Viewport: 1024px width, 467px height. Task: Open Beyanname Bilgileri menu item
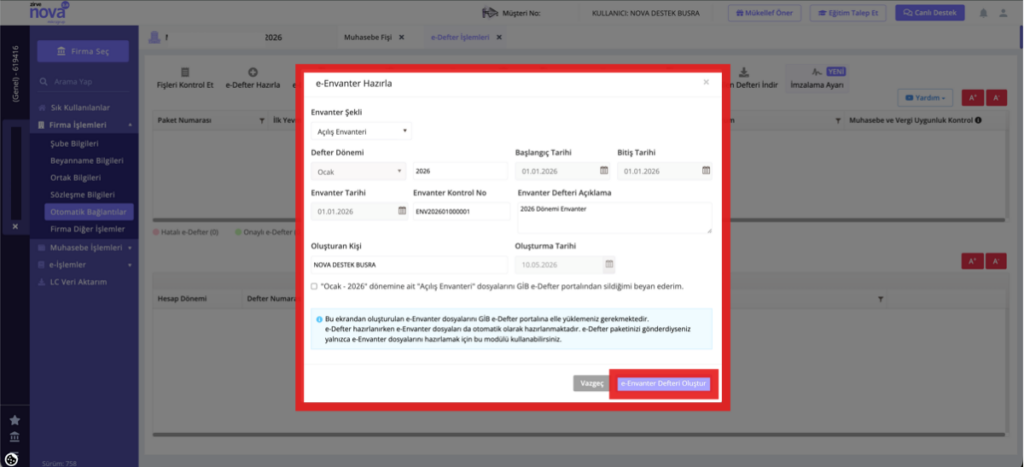click(87, 160)
